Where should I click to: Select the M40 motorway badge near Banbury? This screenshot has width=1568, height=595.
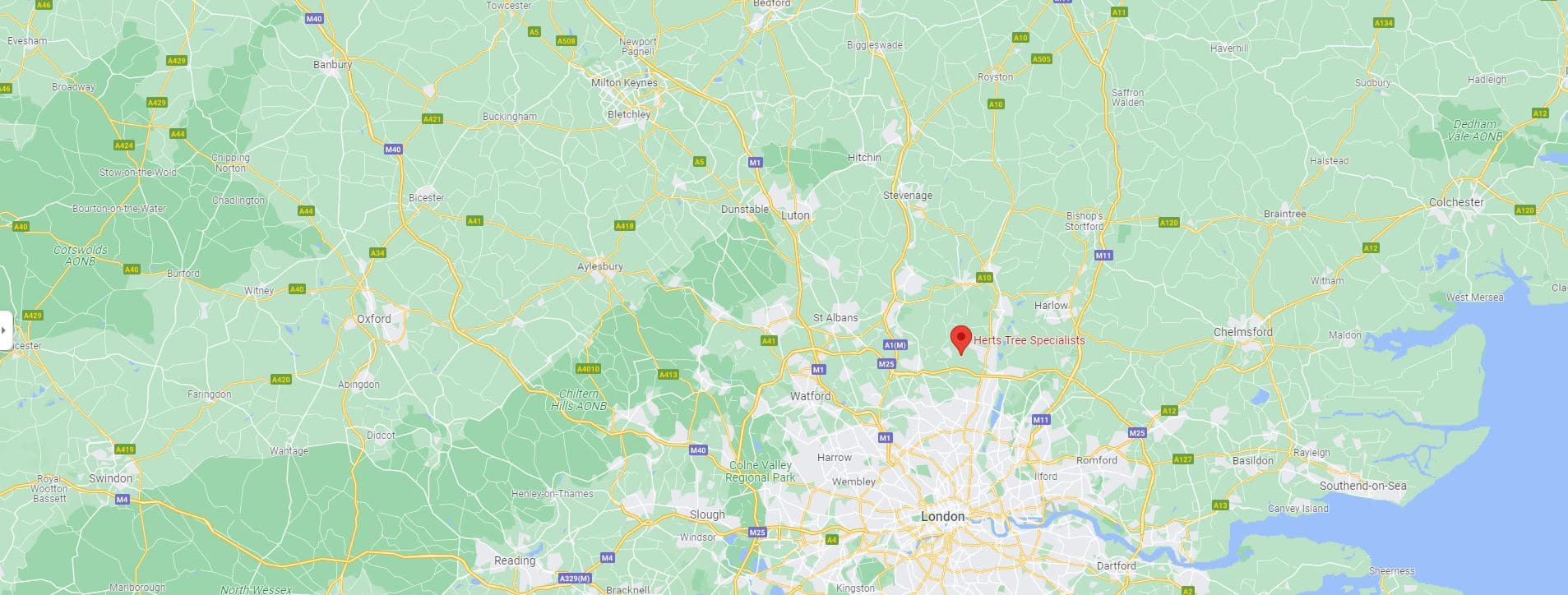(x=313, y=18)
